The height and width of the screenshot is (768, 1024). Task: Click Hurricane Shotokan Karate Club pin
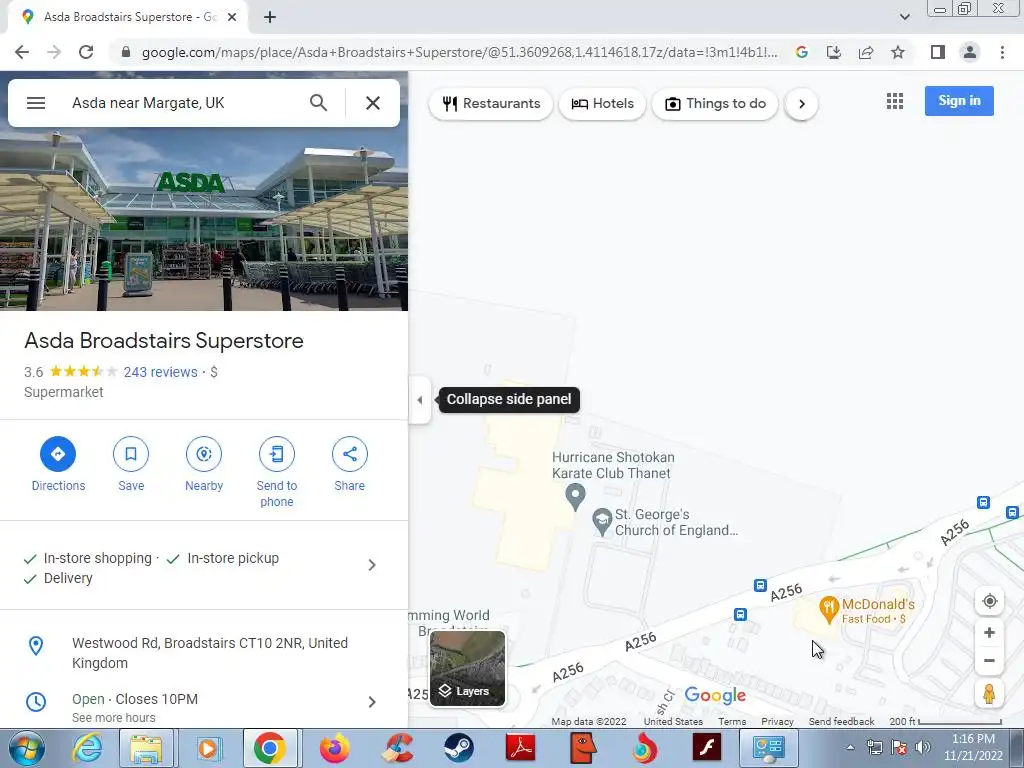click(575, 497)
